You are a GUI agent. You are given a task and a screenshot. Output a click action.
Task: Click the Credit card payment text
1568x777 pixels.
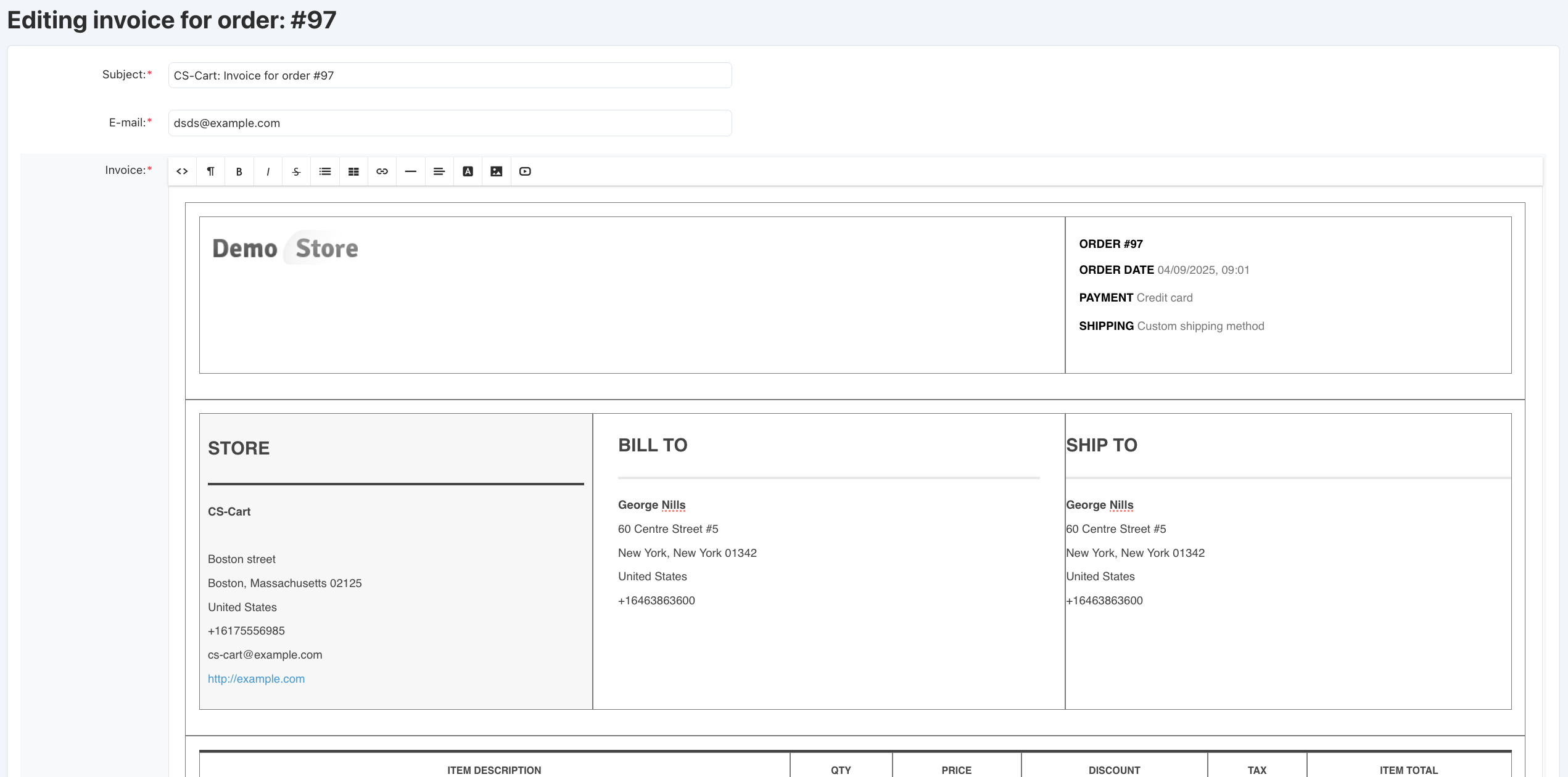point(1165,298)
